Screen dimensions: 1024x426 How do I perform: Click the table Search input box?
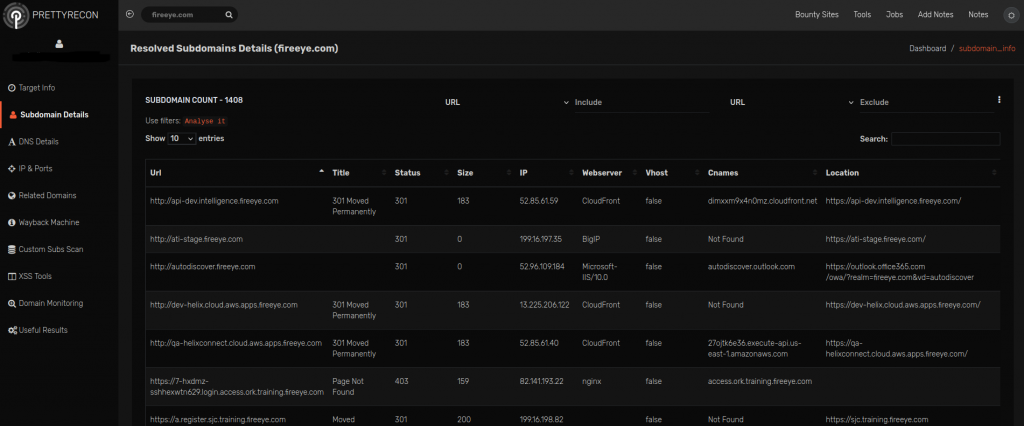946,139
